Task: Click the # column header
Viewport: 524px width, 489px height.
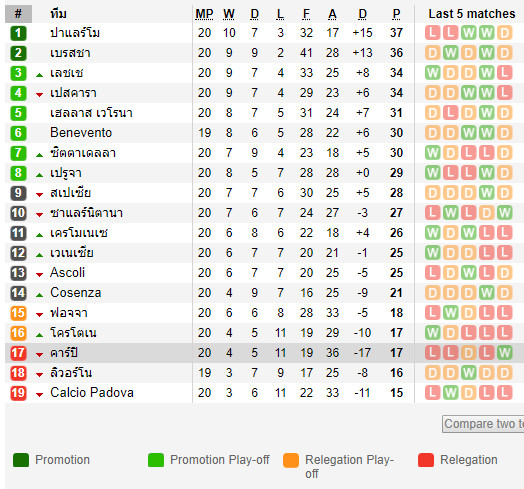Action: point(18,14)
